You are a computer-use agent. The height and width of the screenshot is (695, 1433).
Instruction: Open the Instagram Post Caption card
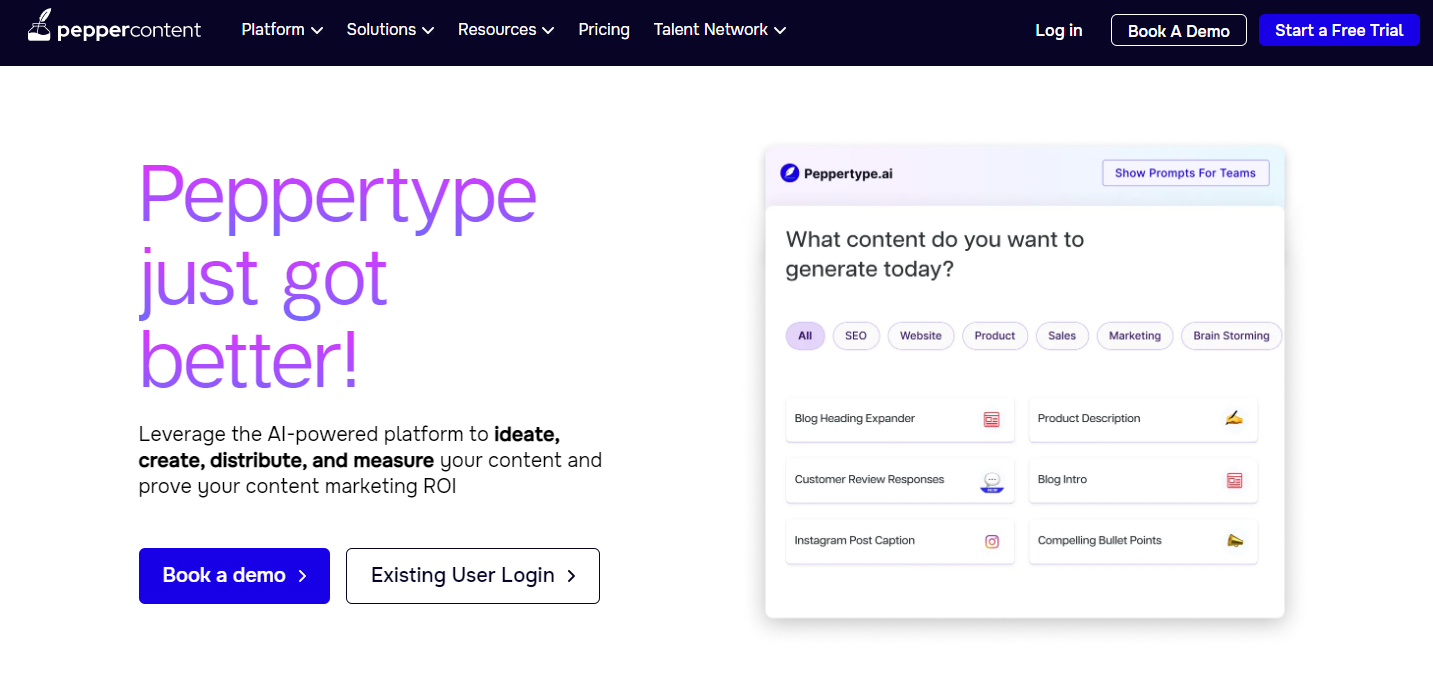(x=900, y=541)
